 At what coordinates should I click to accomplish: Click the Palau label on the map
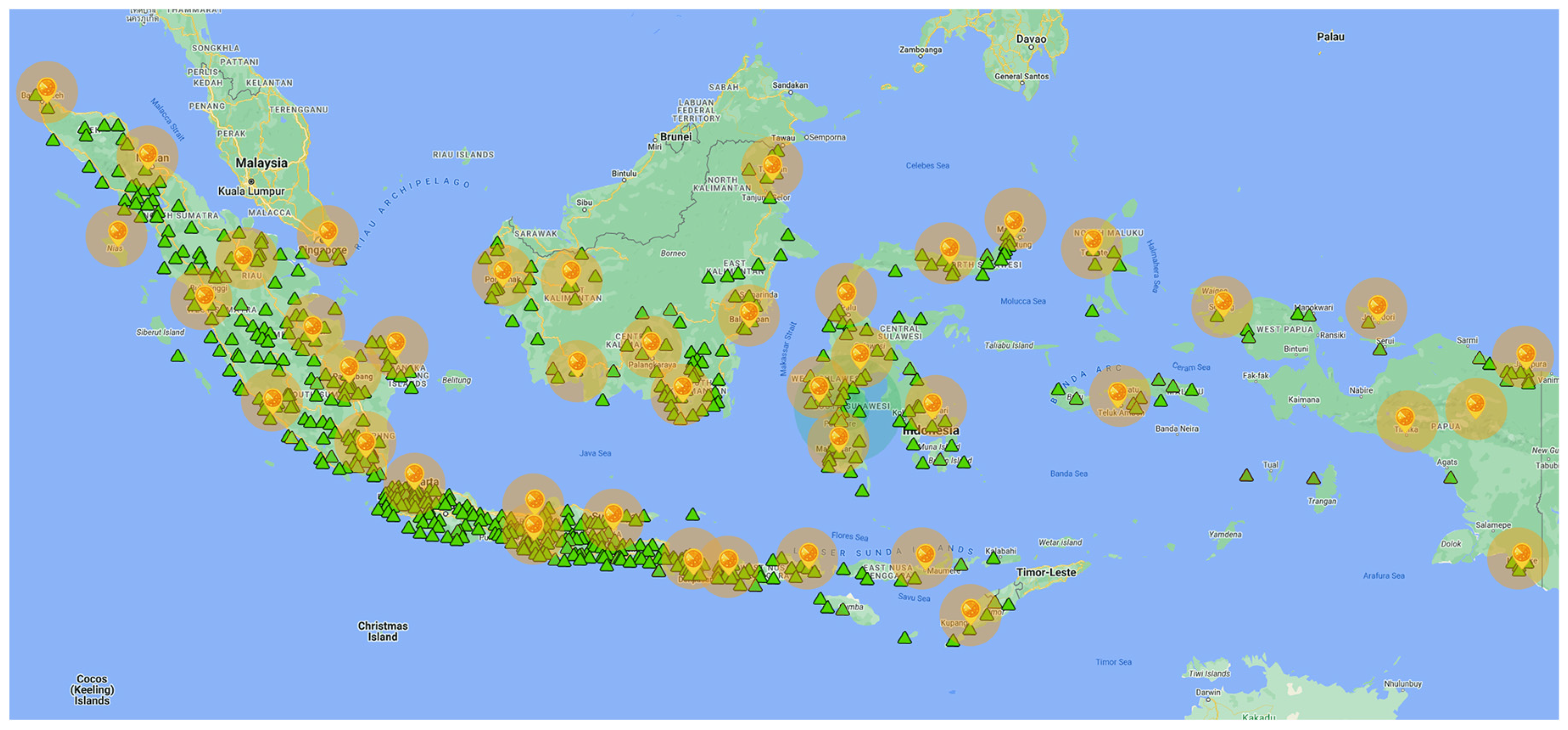(1330, 36)
